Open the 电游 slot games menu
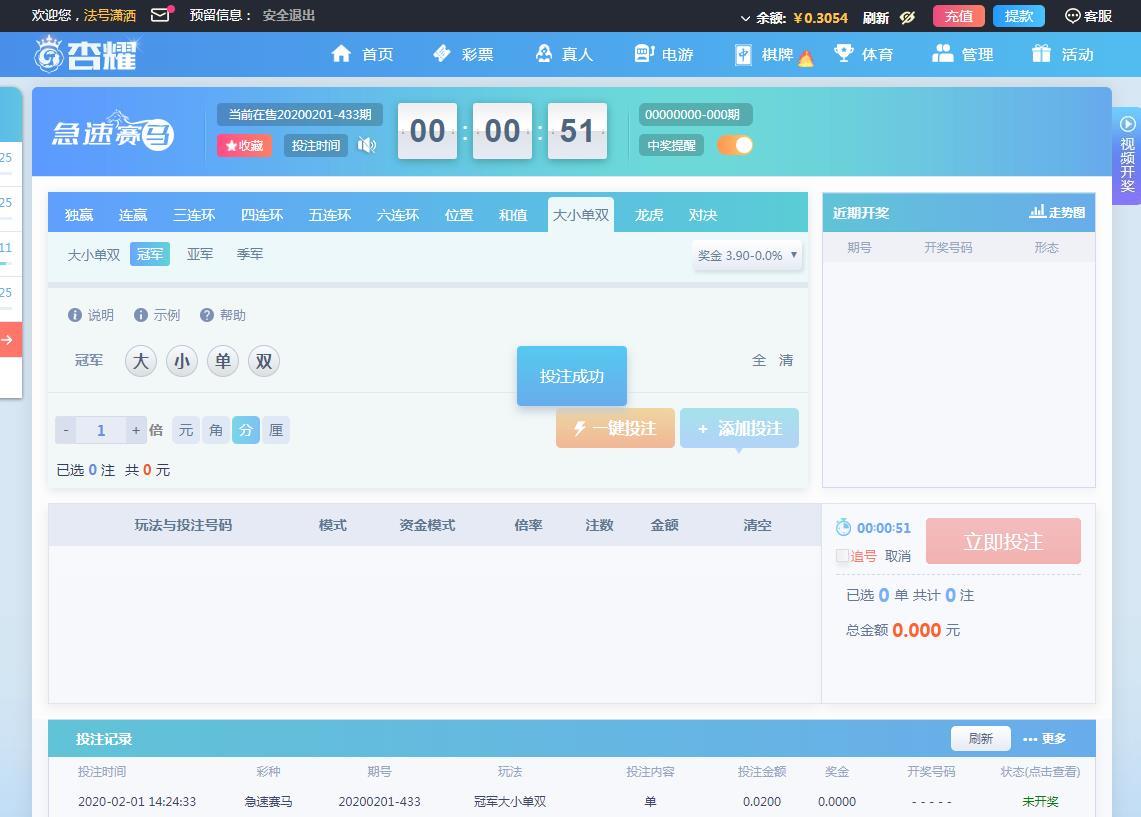Viewport: 1141px width, 817px height. (664, 54)
